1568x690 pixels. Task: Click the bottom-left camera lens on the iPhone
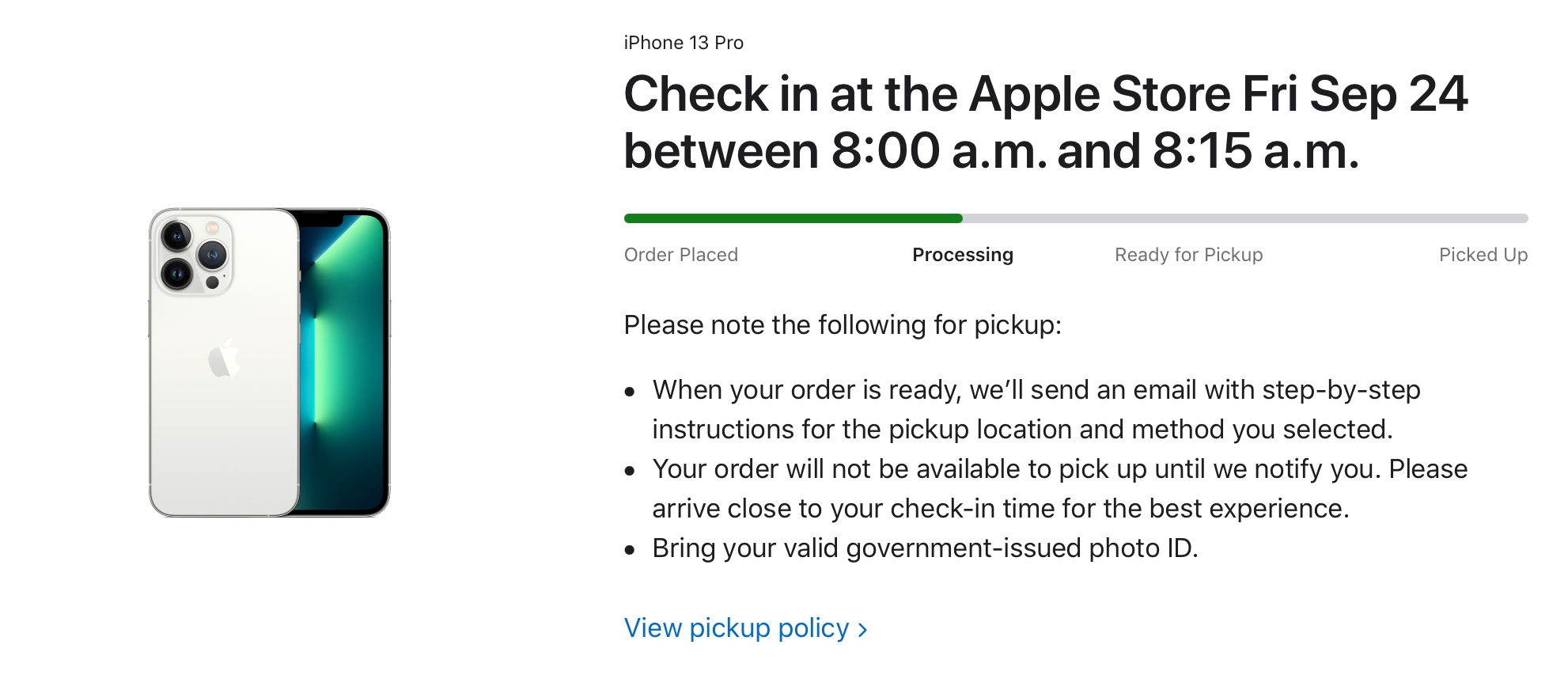(x=176, y=274)
